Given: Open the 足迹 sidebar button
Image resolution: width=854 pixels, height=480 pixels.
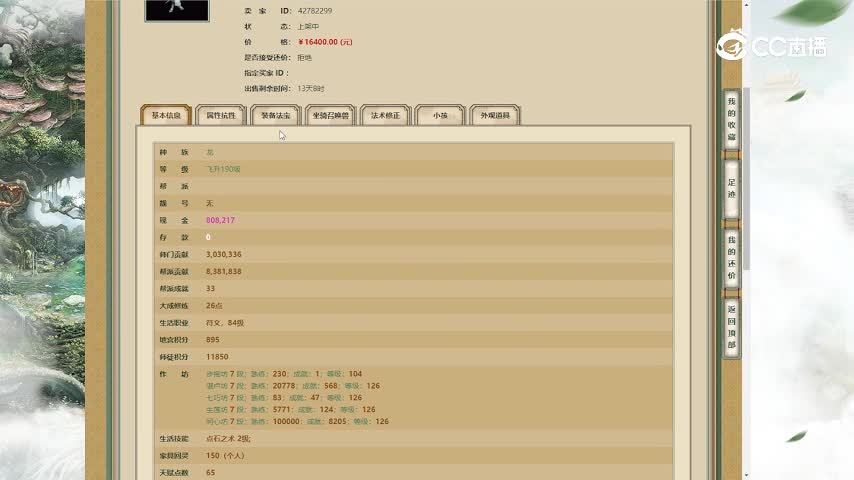Looking at the screenshot, I should (x=731, y=188).
